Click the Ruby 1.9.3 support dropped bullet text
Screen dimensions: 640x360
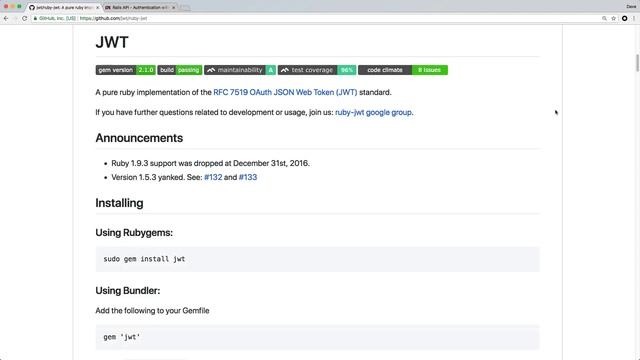pos(210,163)
